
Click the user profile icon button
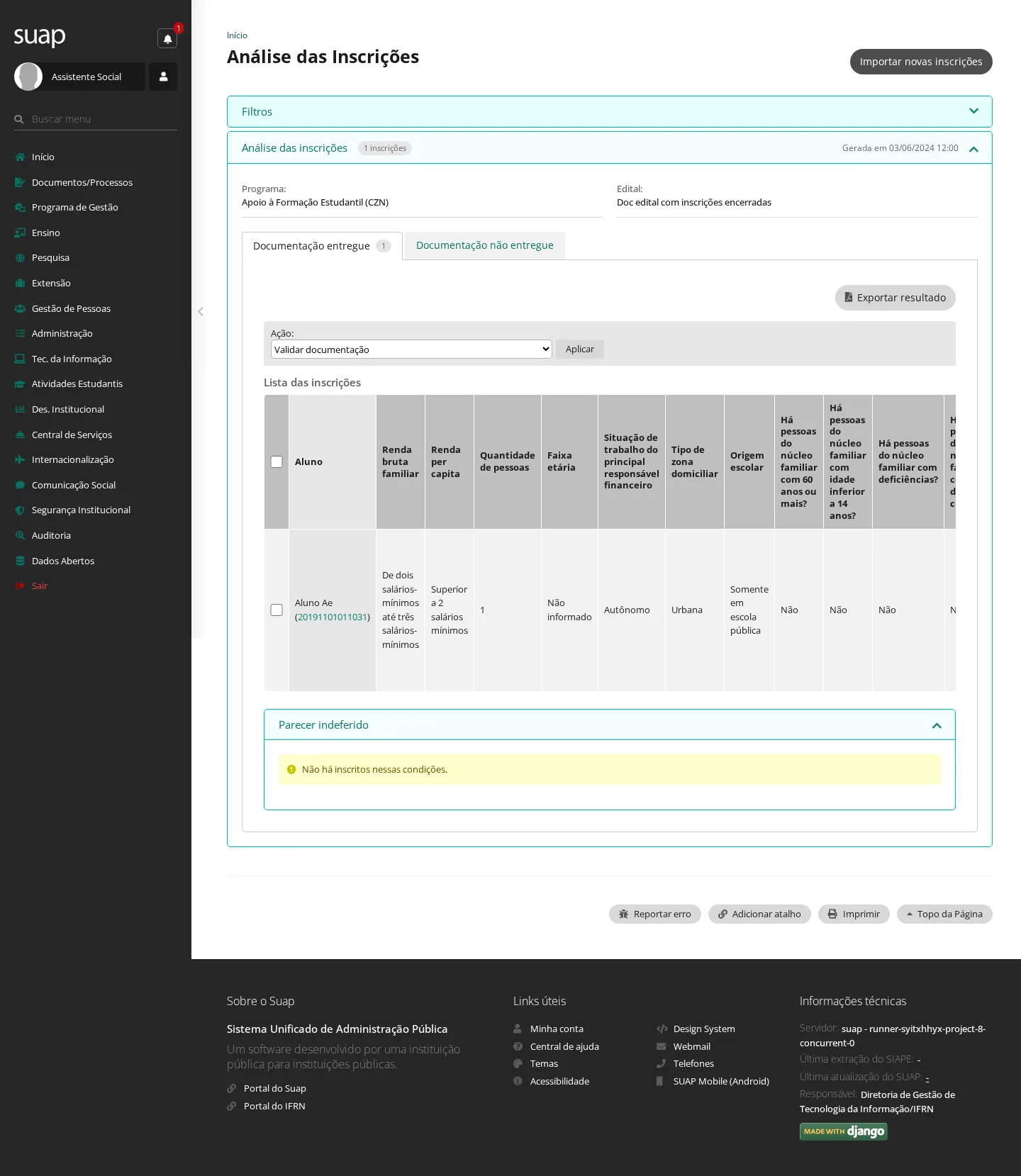coord(163,77)
